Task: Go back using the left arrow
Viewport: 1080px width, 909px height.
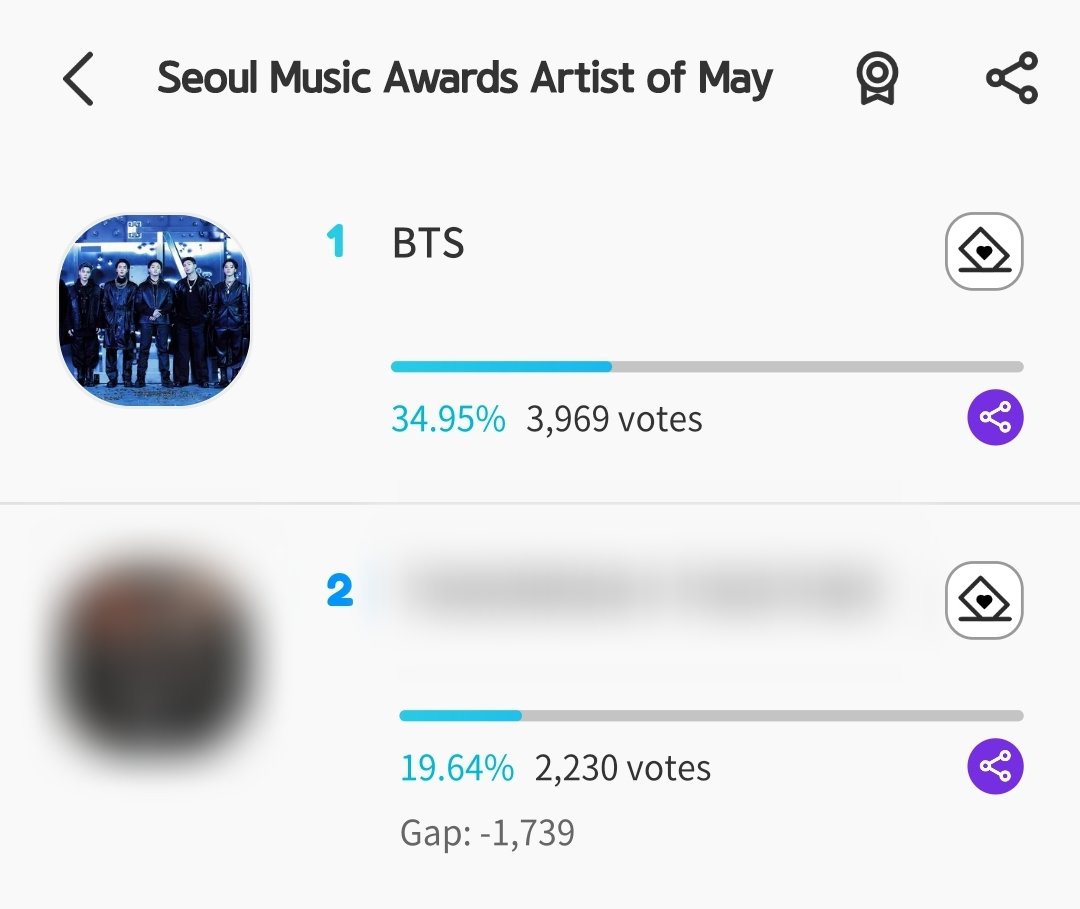Action: click(x=78, y=79)
